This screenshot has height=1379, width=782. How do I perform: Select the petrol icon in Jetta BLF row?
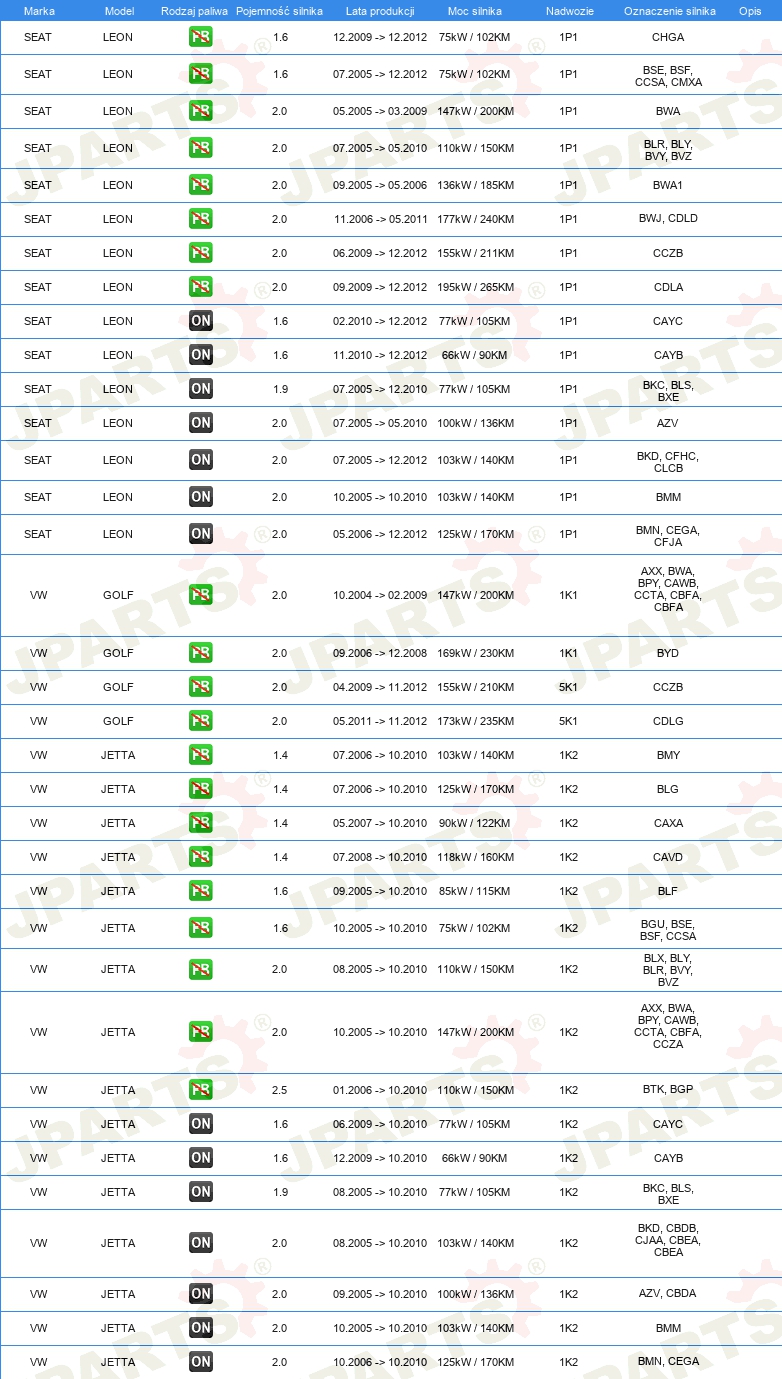tap(201, 891)
